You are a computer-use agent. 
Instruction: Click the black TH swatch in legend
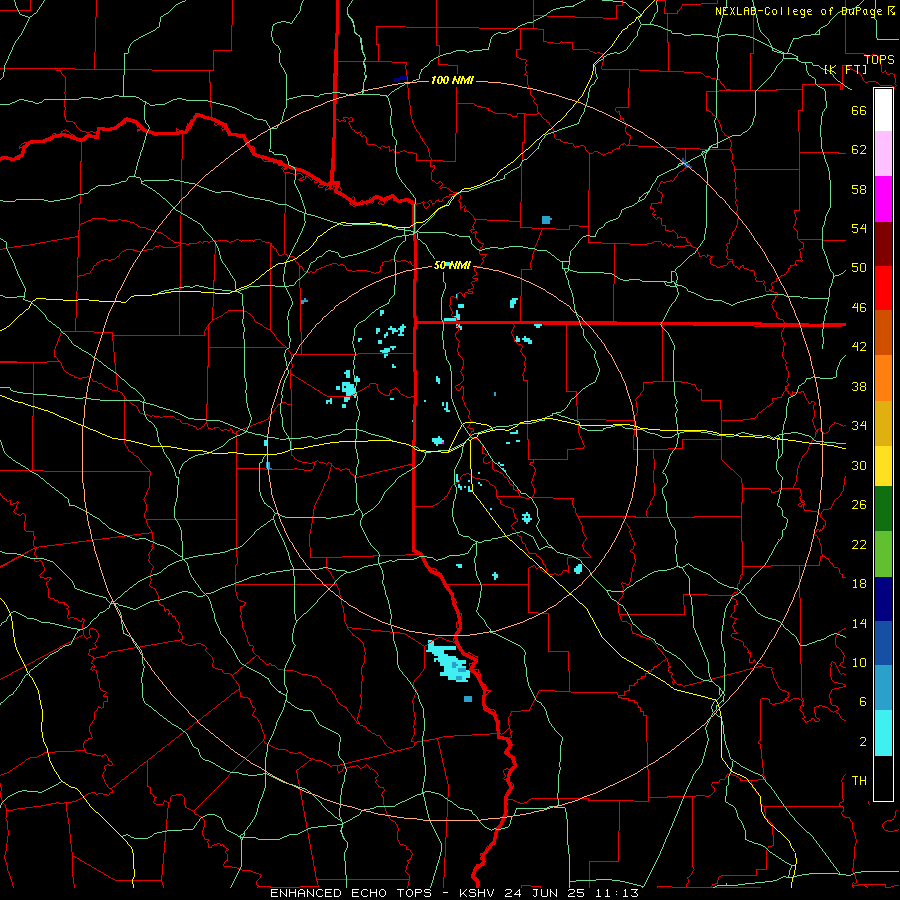pyautogui.click(x=883, y=778)
